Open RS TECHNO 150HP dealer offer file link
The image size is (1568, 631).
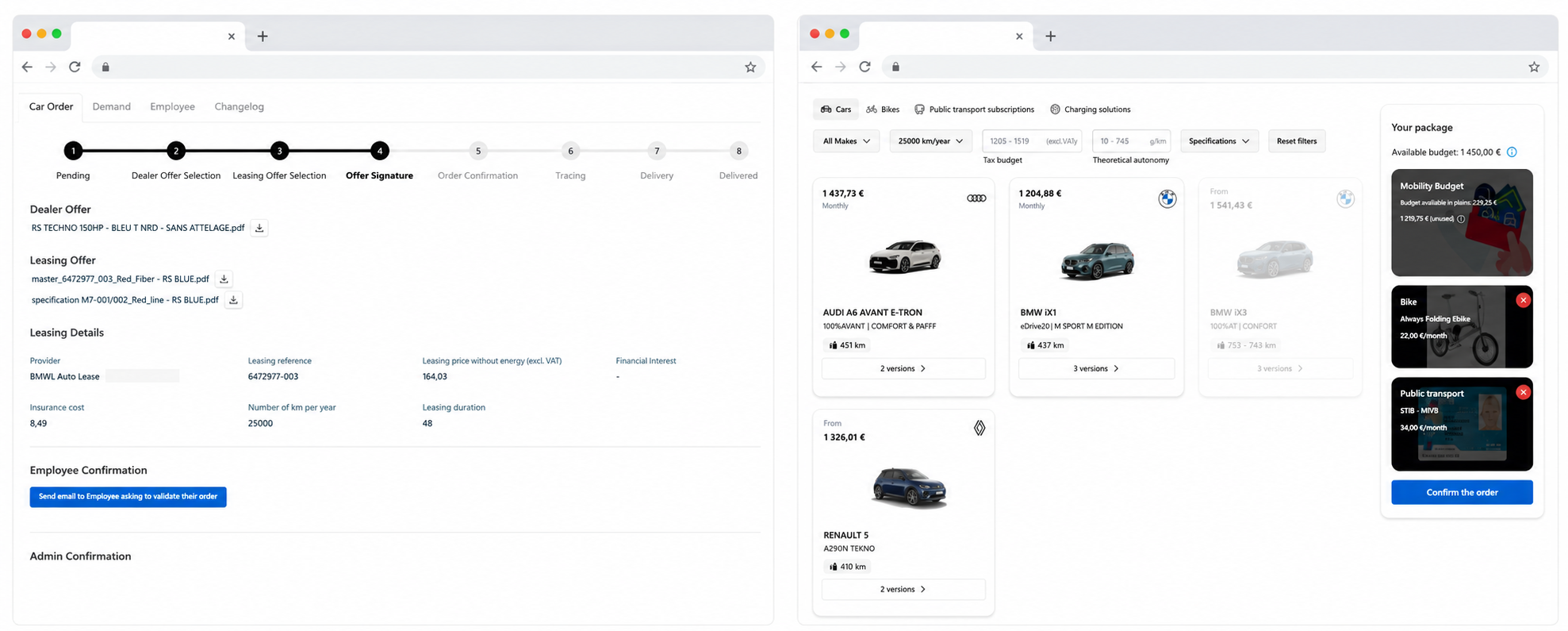138,228
